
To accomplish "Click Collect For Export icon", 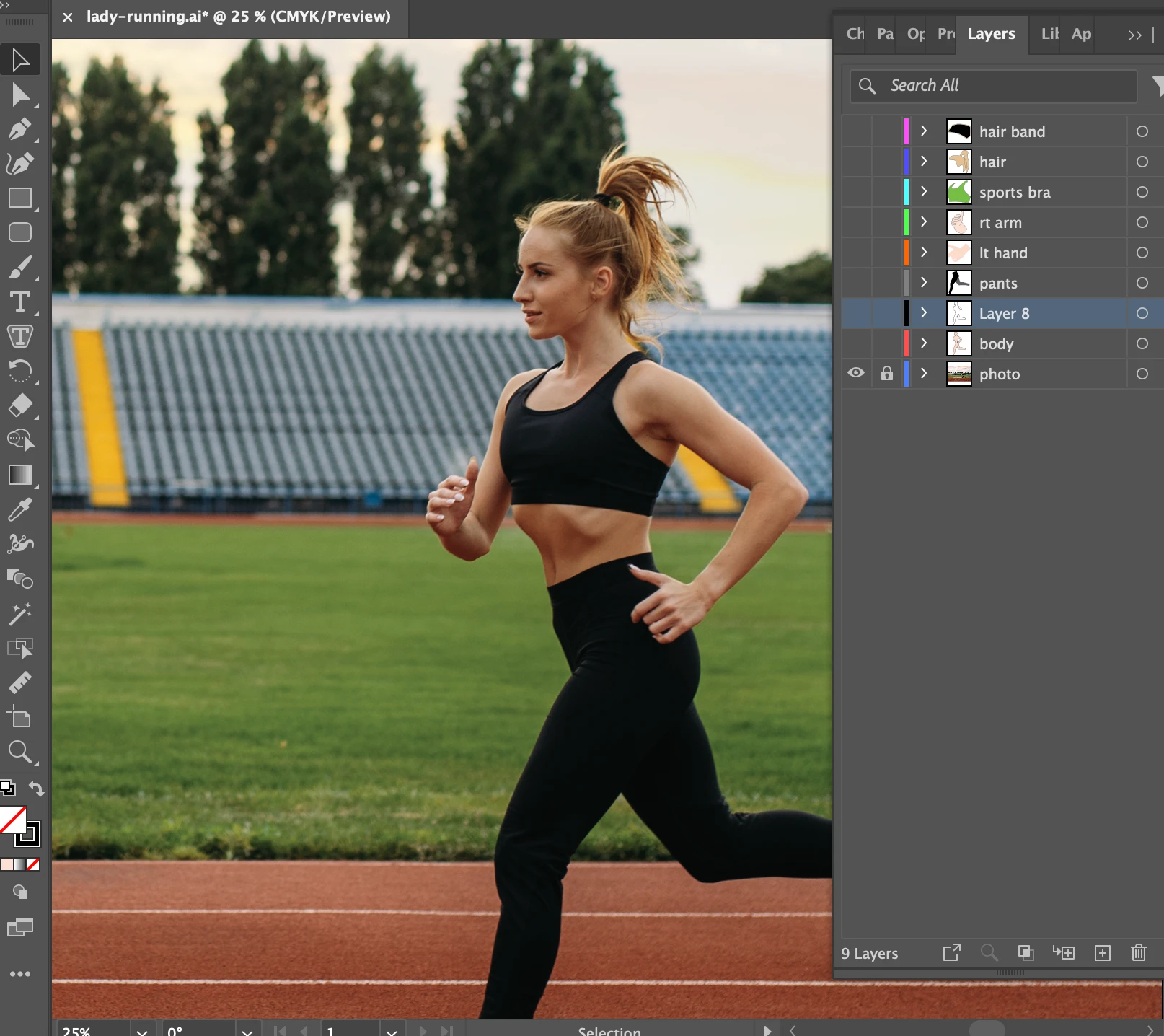I will click(x=952, y=953).
